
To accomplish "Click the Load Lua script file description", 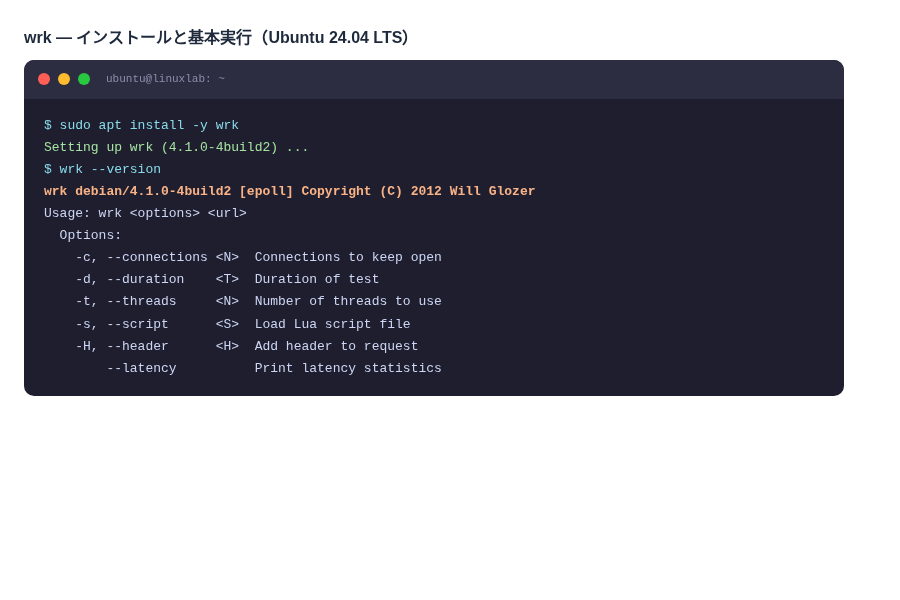I will click(x=333, y=324).
